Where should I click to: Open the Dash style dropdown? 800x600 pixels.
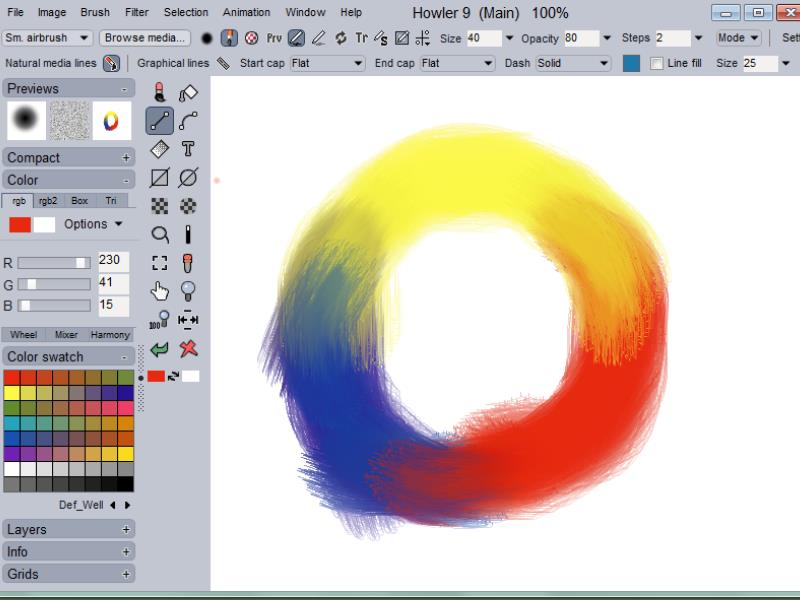click(x=573, y=63)
